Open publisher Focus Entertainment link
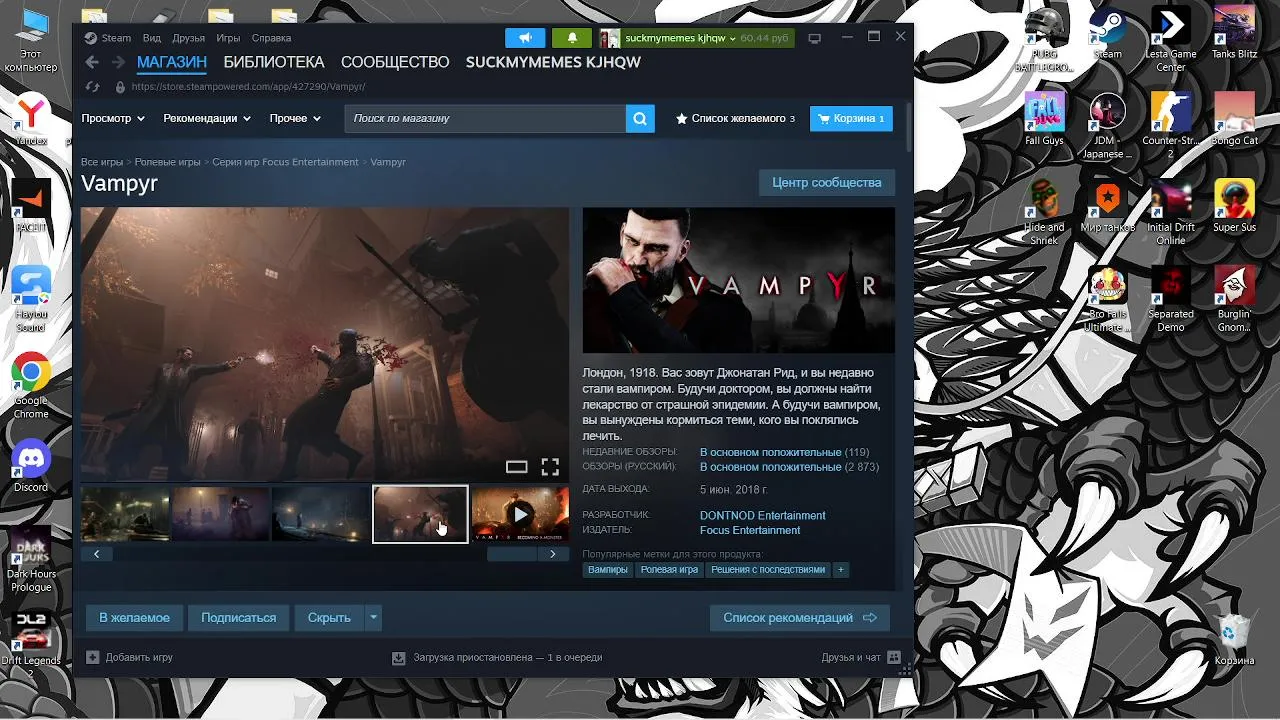1280x720 pixels. point(750,530)
